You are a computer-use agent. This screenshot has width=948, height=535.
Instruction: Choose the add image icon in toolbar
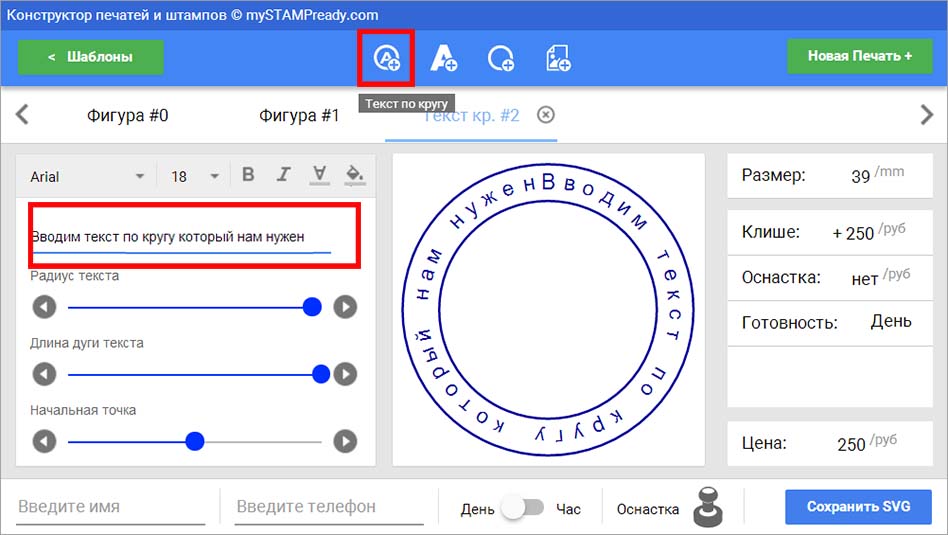pos(557,58)
